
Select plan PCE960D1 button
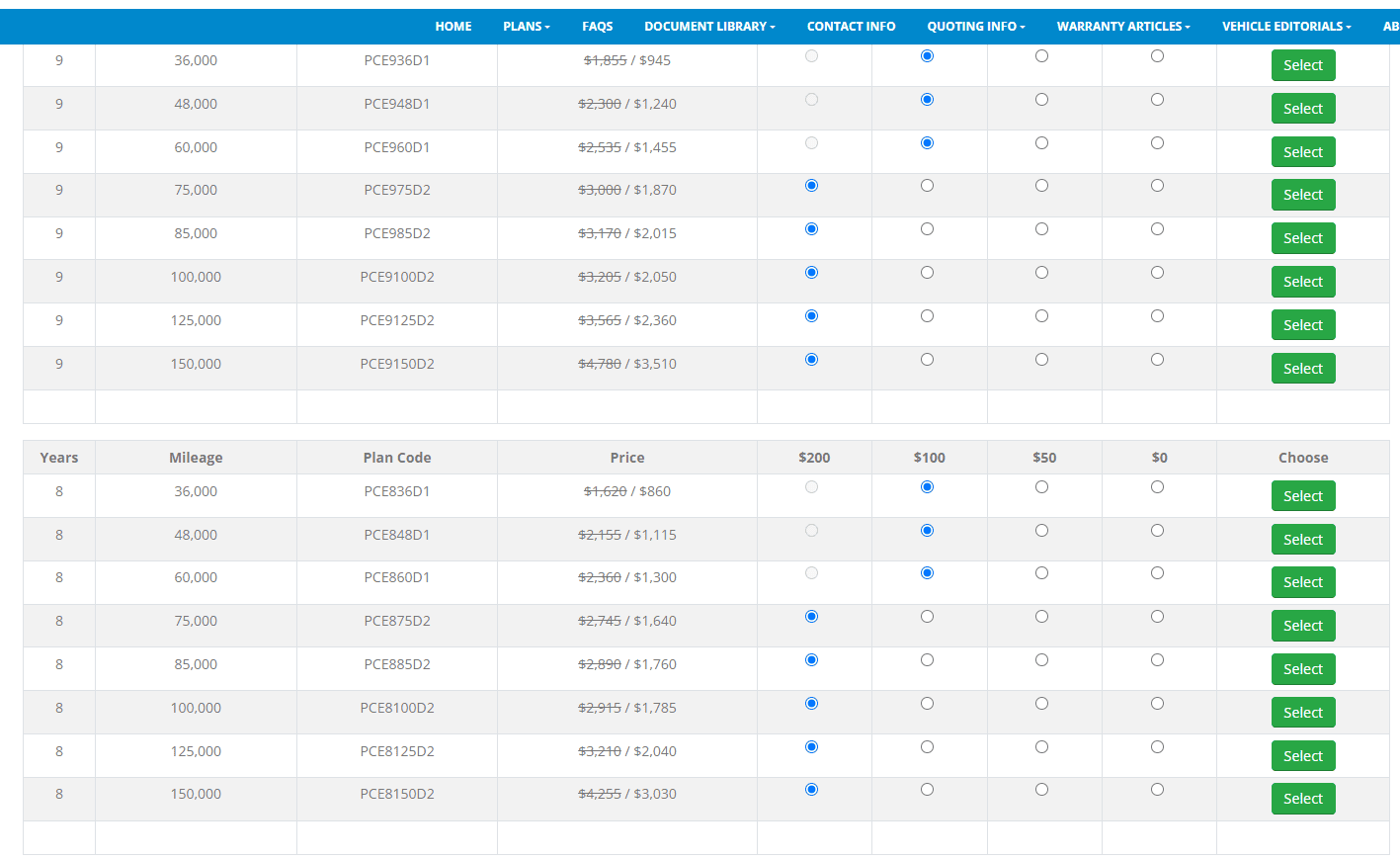(1303, 152)
